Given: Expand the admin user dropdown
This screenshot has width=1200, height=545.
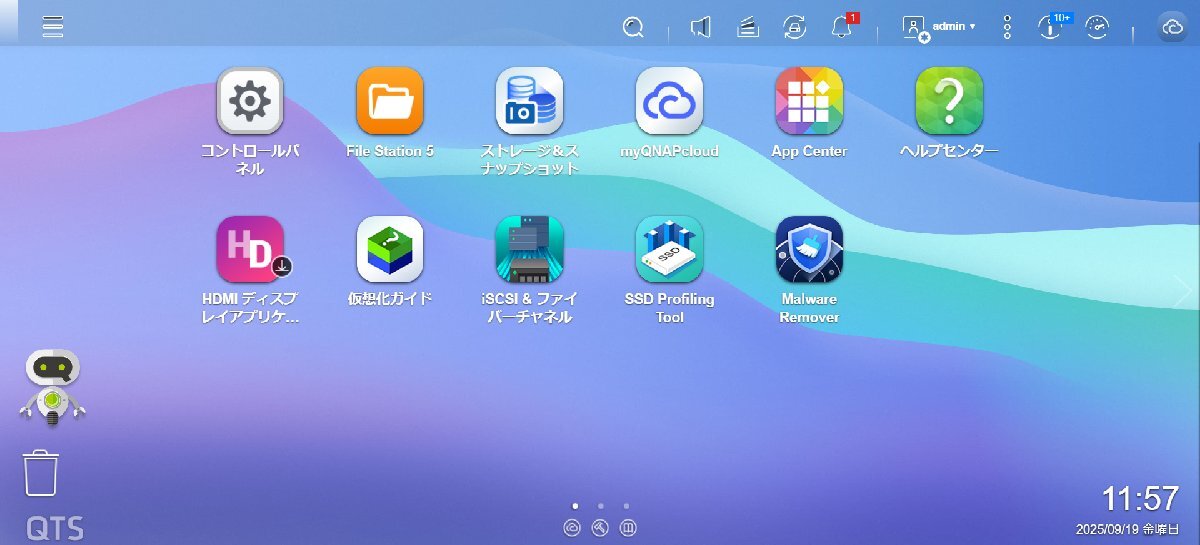Looking at the screenshot, I should [x=939, y=27].
